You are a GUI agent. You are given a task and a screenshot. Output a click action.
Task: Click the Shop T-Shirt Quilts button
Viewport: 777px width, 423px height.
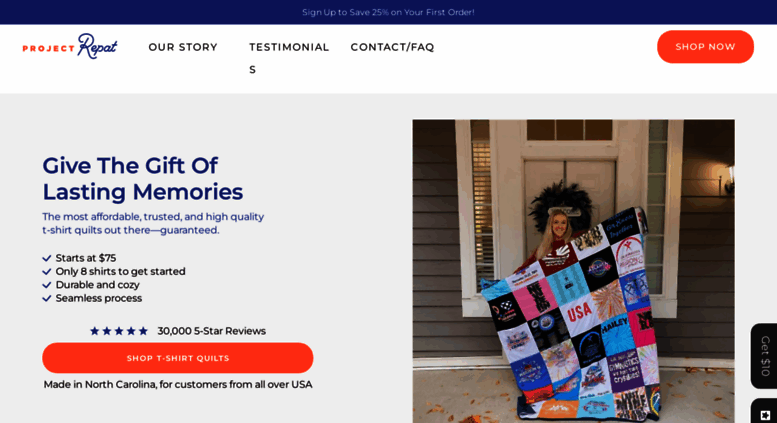(x=177, y=358)
